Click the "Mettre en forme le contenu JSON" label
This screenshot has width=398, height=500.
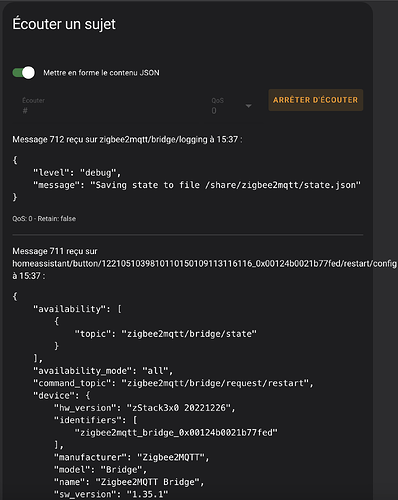point(101,73)
